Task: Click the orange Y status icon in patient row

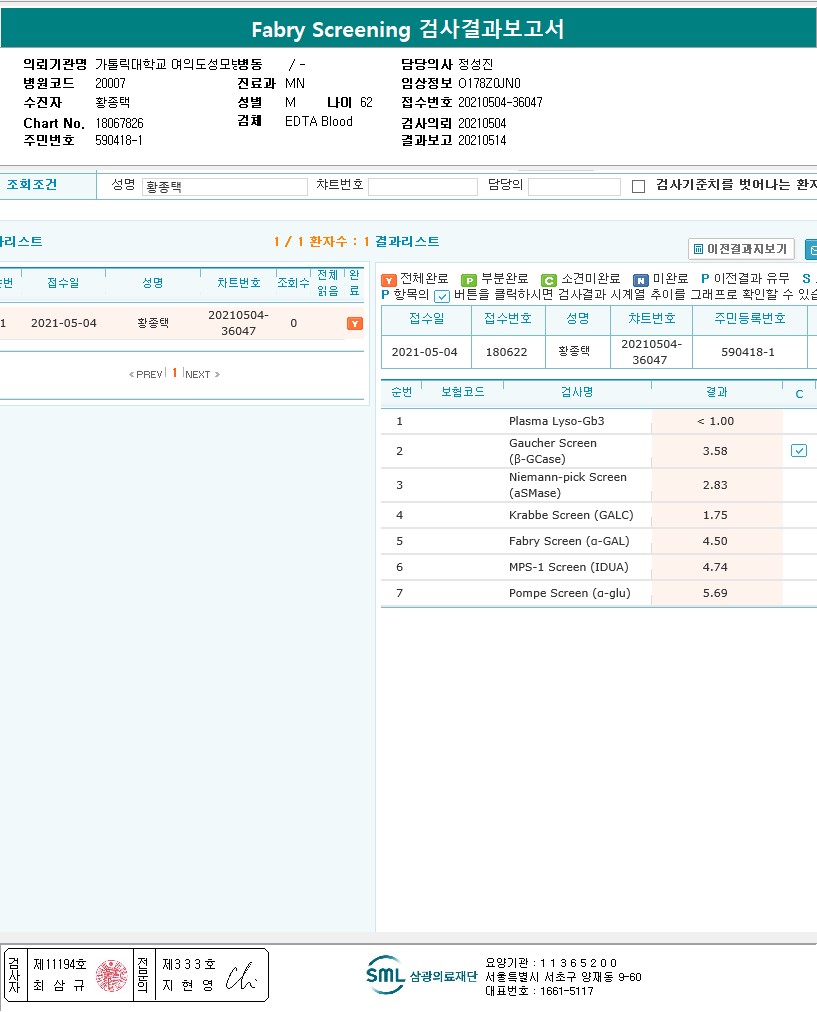Action: click(x=354, y=324)
